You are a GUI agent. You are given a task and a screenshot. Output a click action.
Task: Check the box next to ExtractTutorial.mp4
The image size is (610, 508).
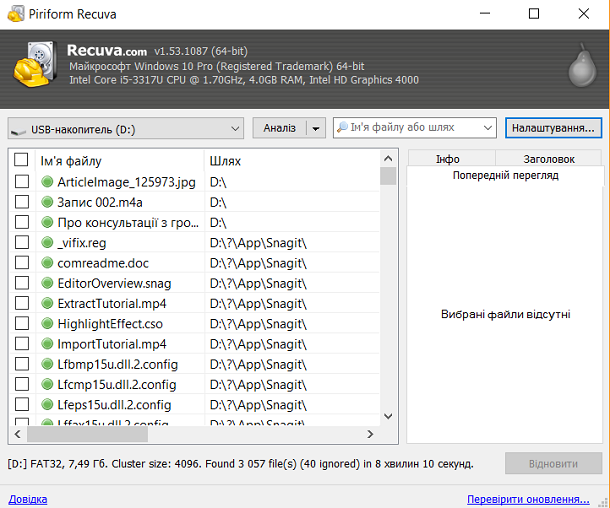tap(22, 303)
